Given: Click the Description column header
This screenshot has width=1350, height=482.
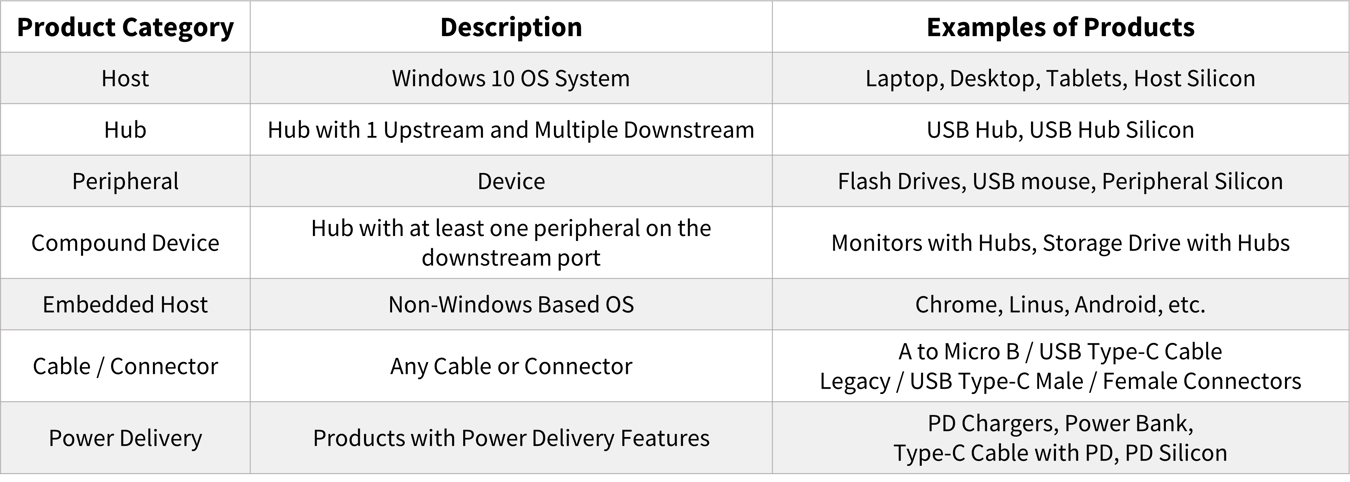Looking at the screenshot, I should tap(511, 27).
